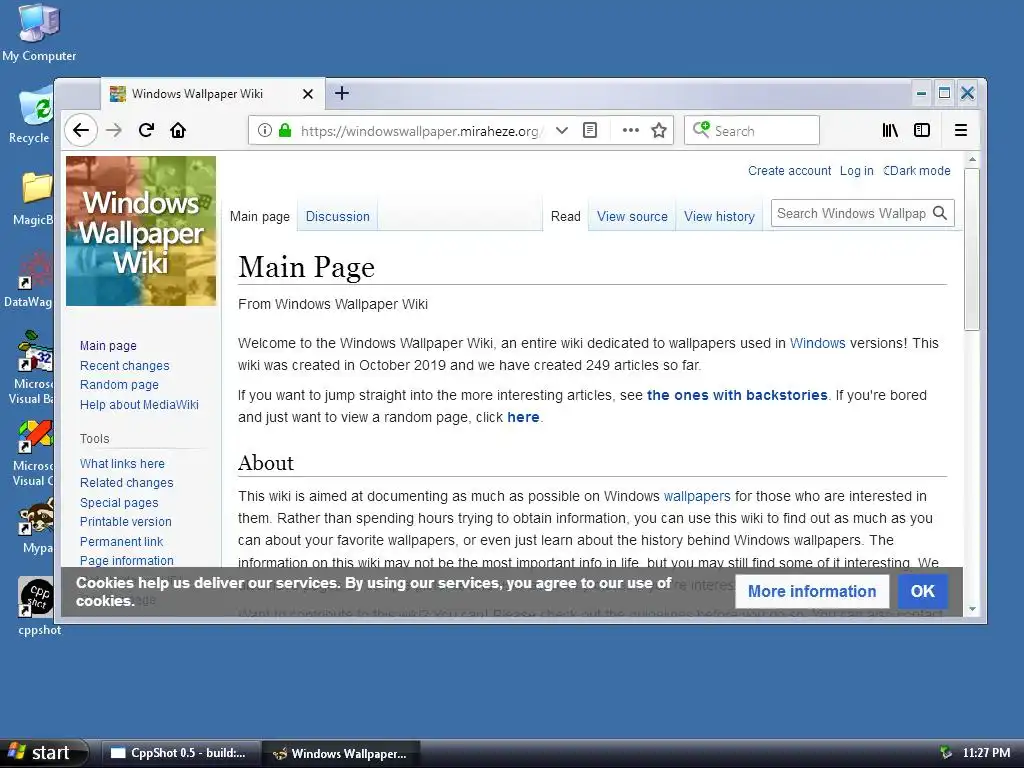The image size is (1024, 768).
Task: Close the Windows Wallpaper Wiki tab
Action: click(x=308, y=94)
